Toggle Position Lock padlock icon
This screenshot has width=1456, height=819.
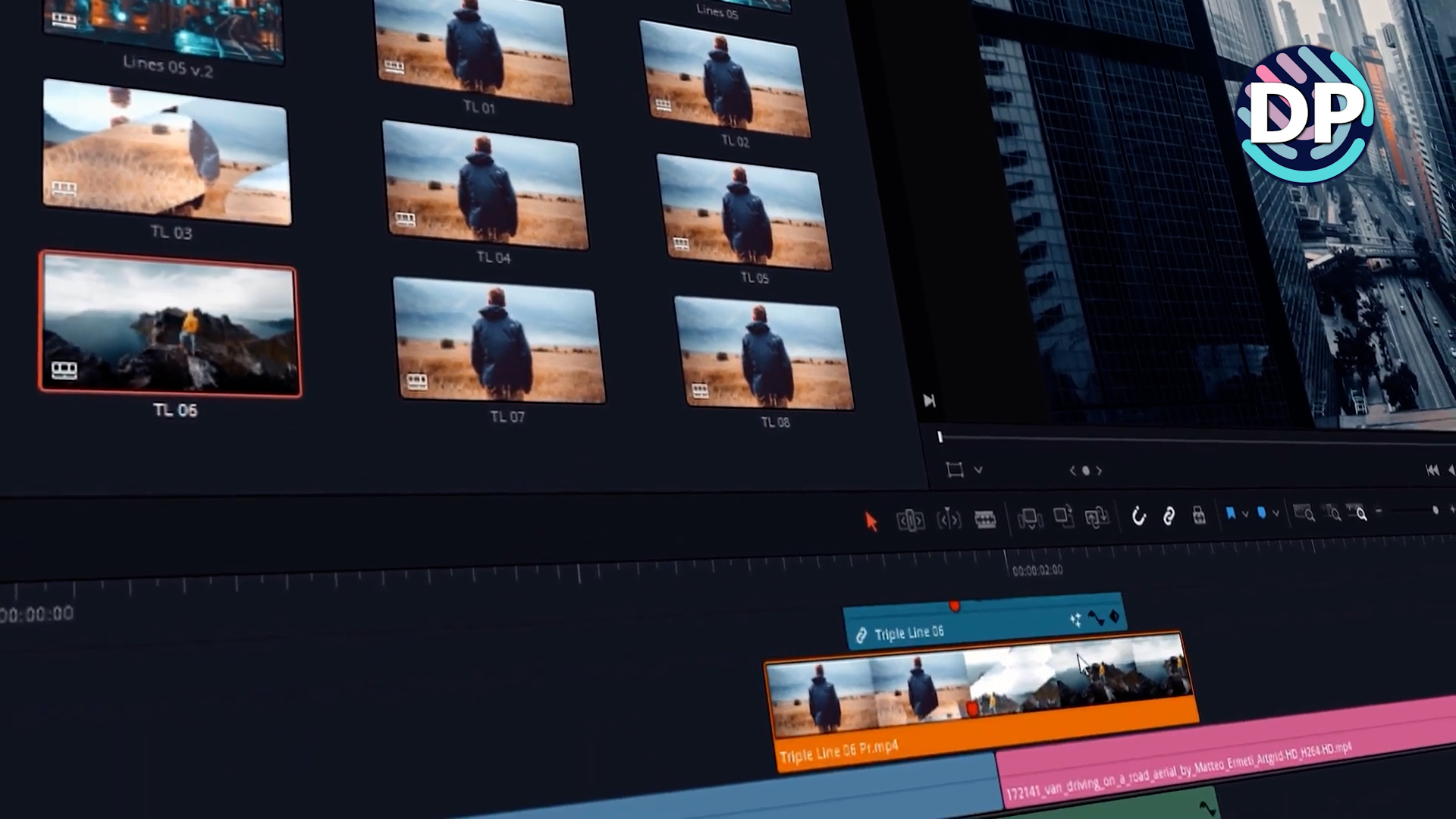(1199, 516)
